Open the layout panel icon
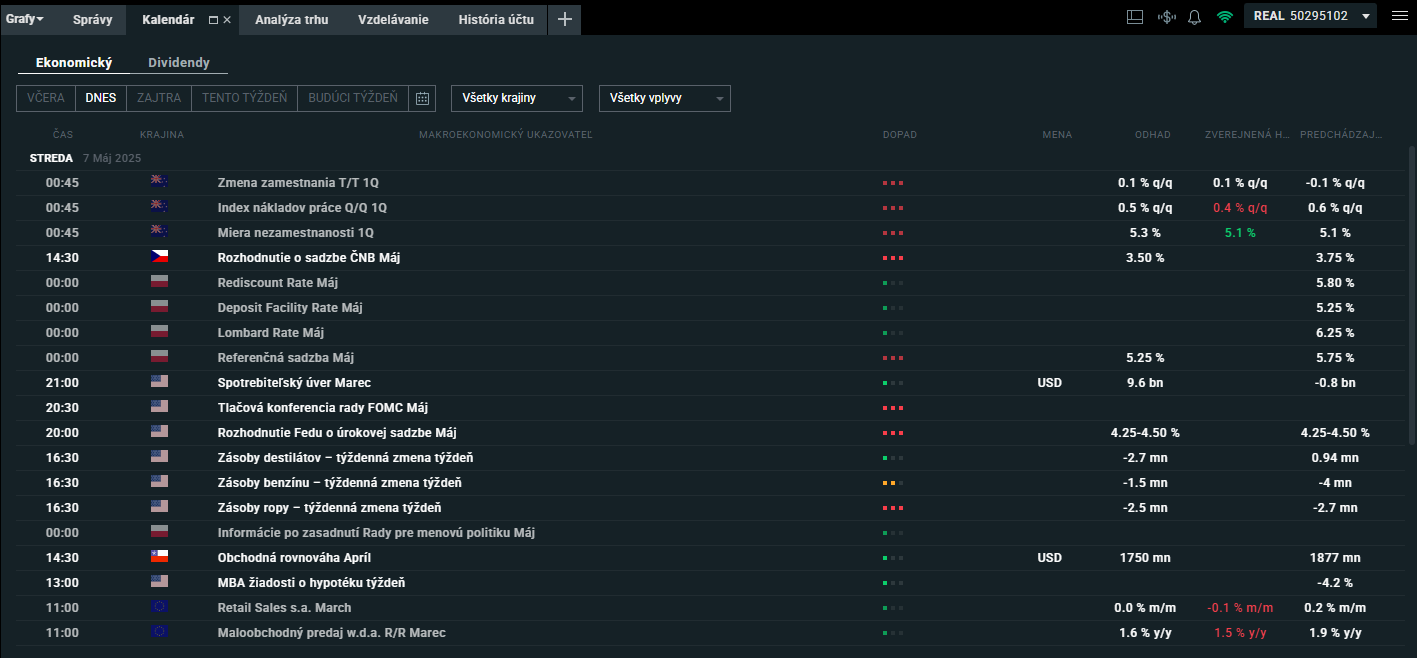Screen dimensions: 1417x658 1134,17
